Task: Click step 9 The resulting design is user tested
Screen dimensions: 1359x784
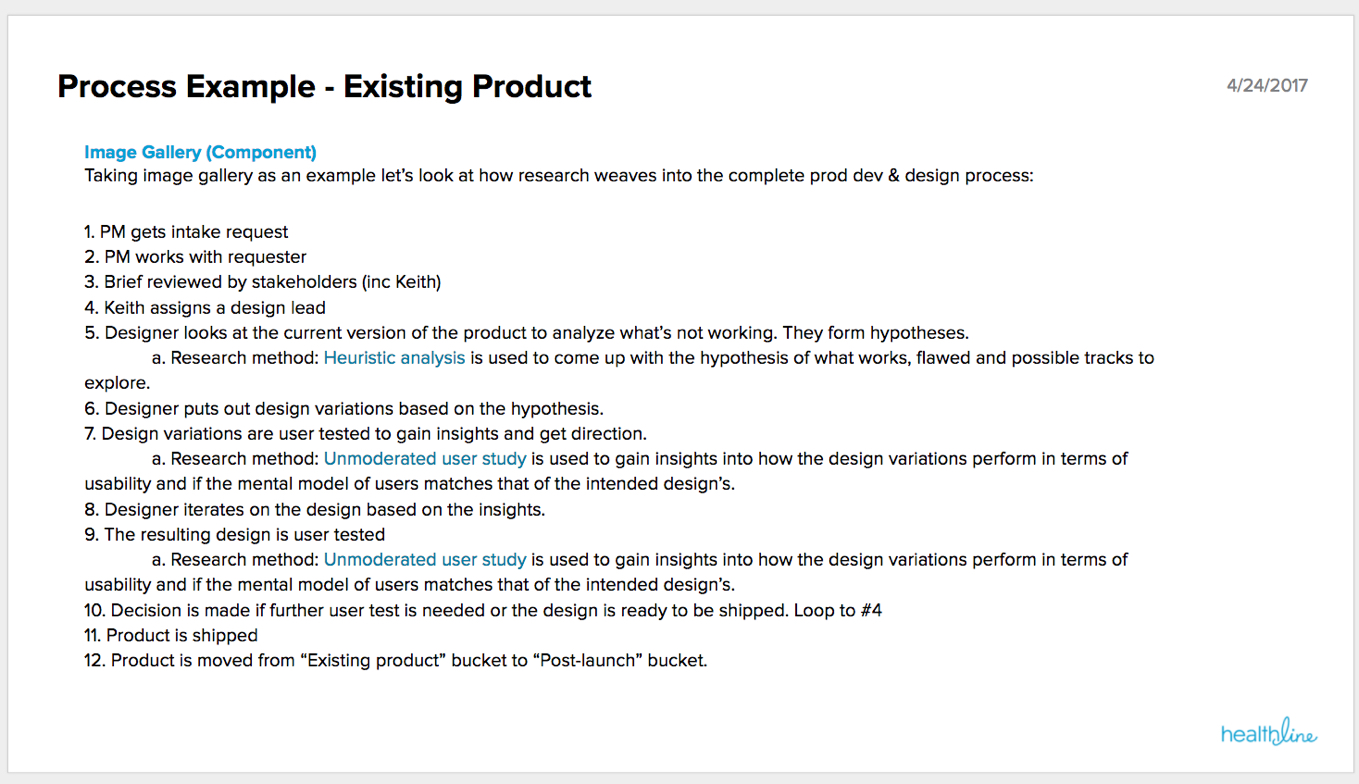Action: point(235,534)
